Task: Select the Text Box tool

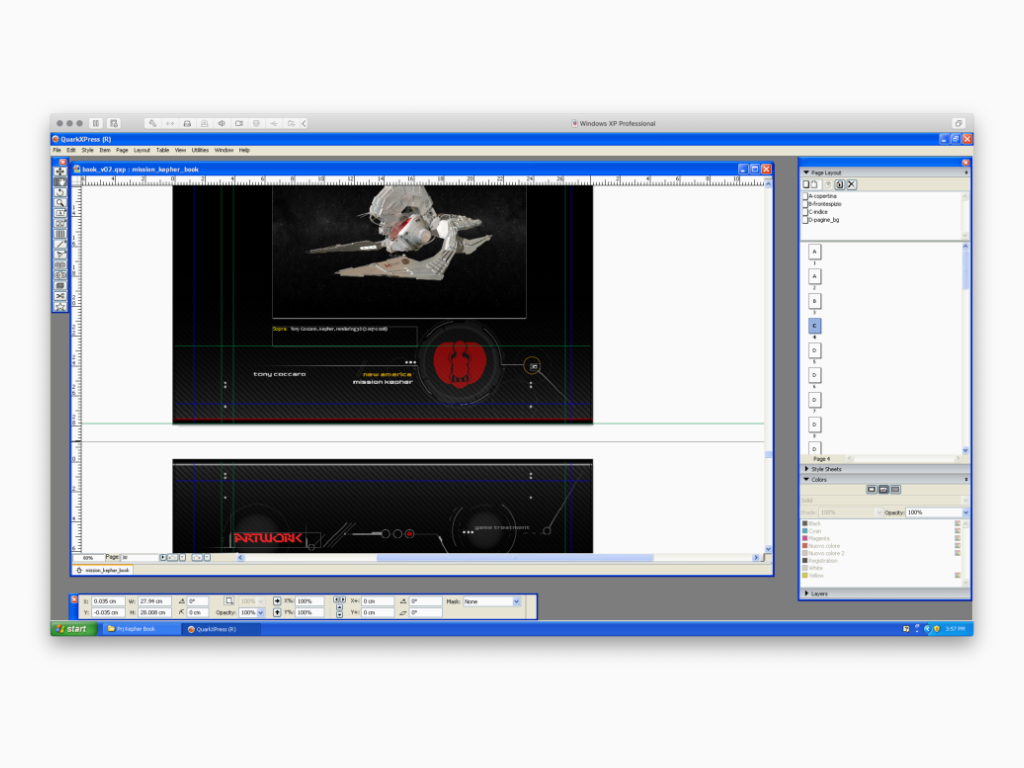Action: [x=60, y=213]
